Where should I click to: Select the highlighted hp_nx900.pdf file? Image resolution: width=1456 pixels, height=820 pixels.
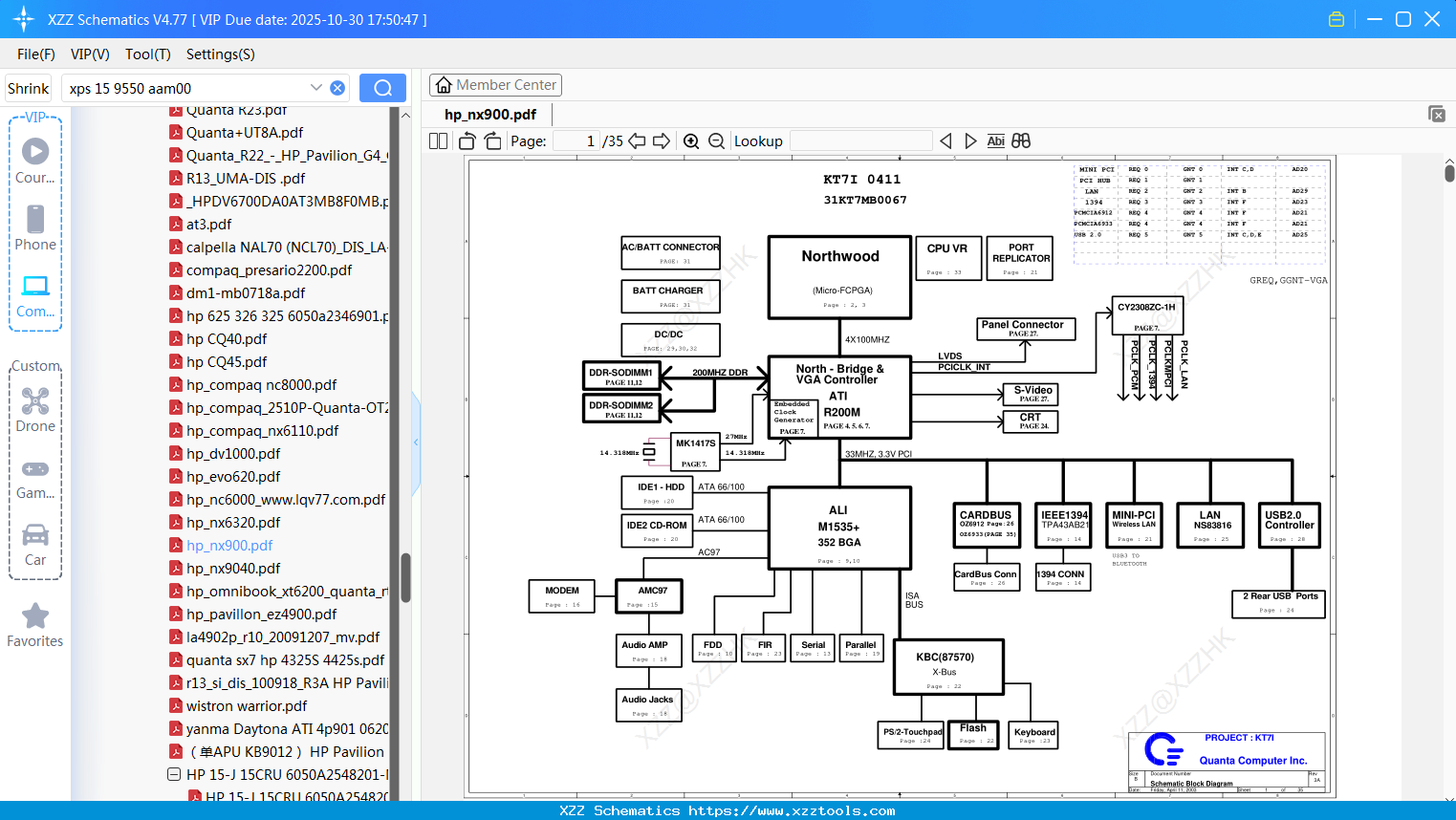click(229, 545)
